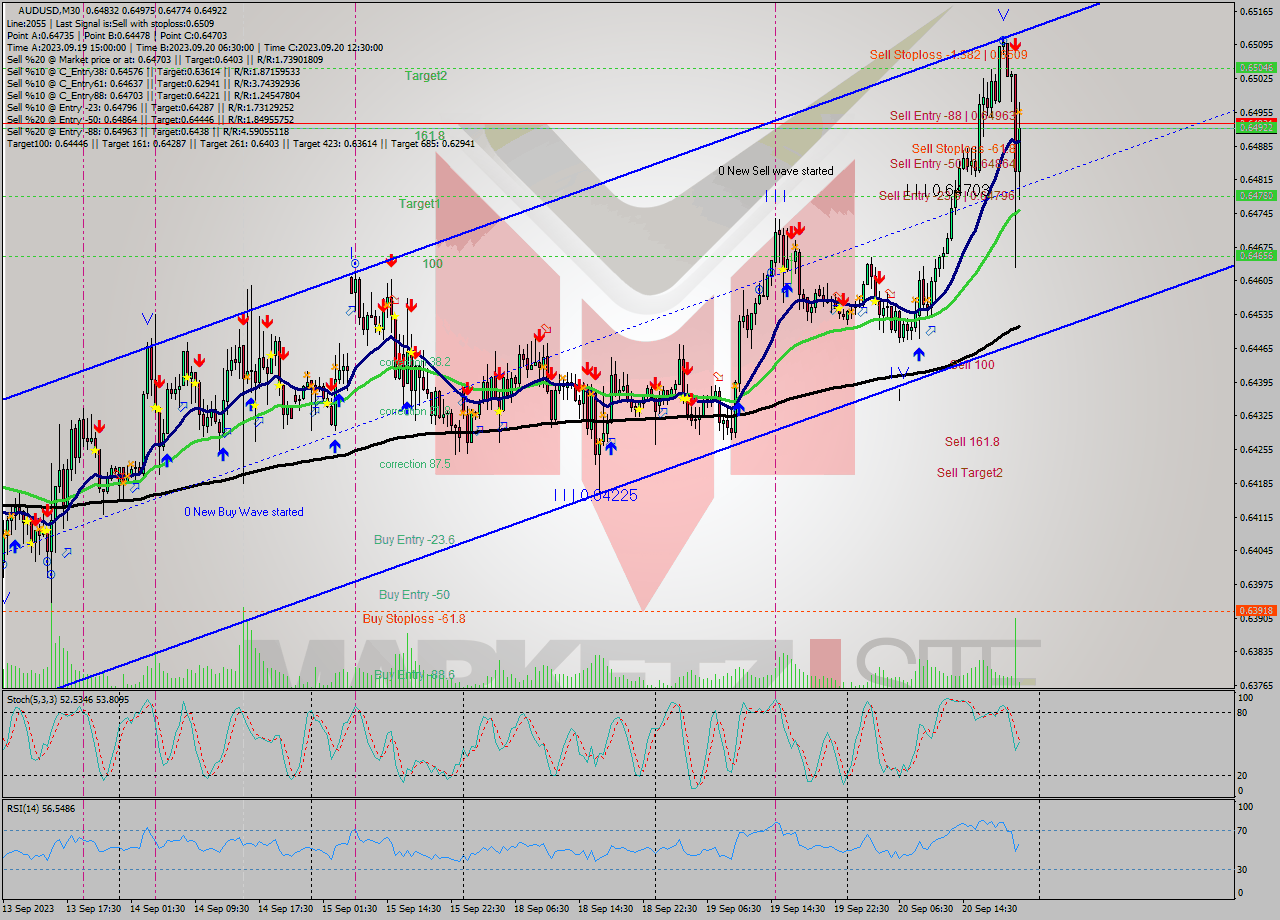Click the 'Buy Entry -23.6' label
This screenshot has height=920, width=1280.
pos(414,539)
